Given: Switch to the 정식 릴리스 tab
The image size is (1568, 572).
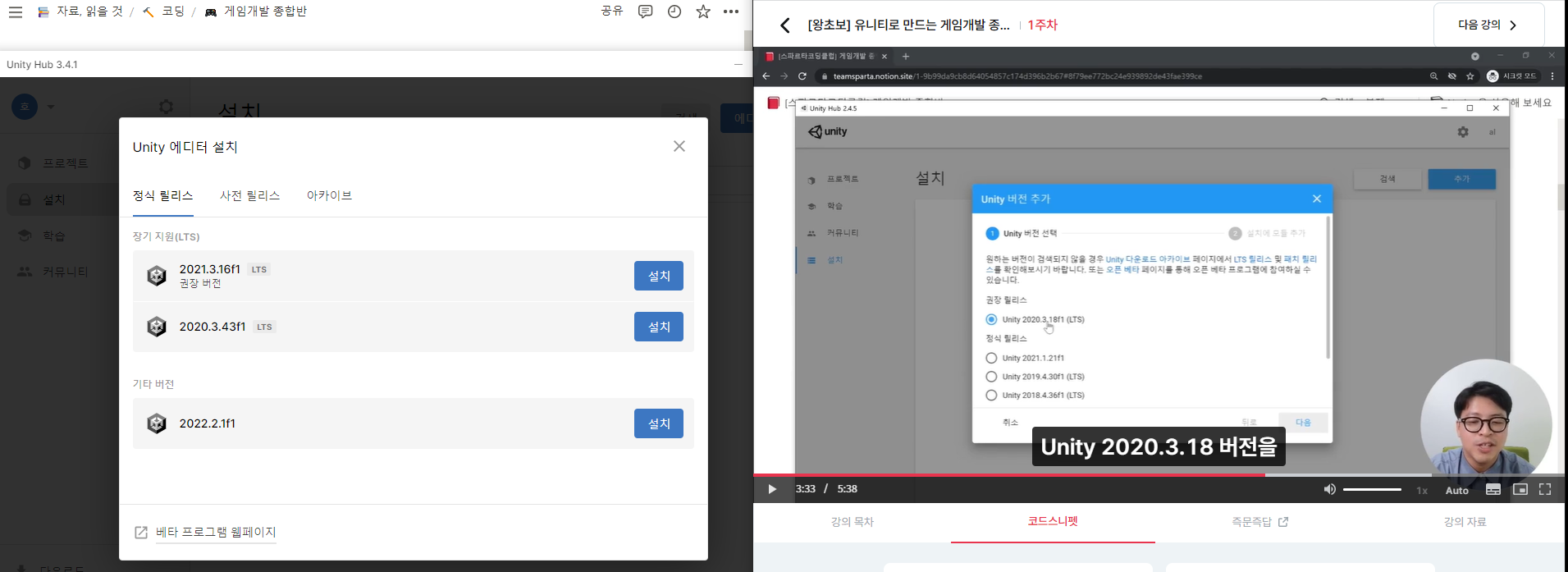Looking at the screenshot, I should (163, 195).
